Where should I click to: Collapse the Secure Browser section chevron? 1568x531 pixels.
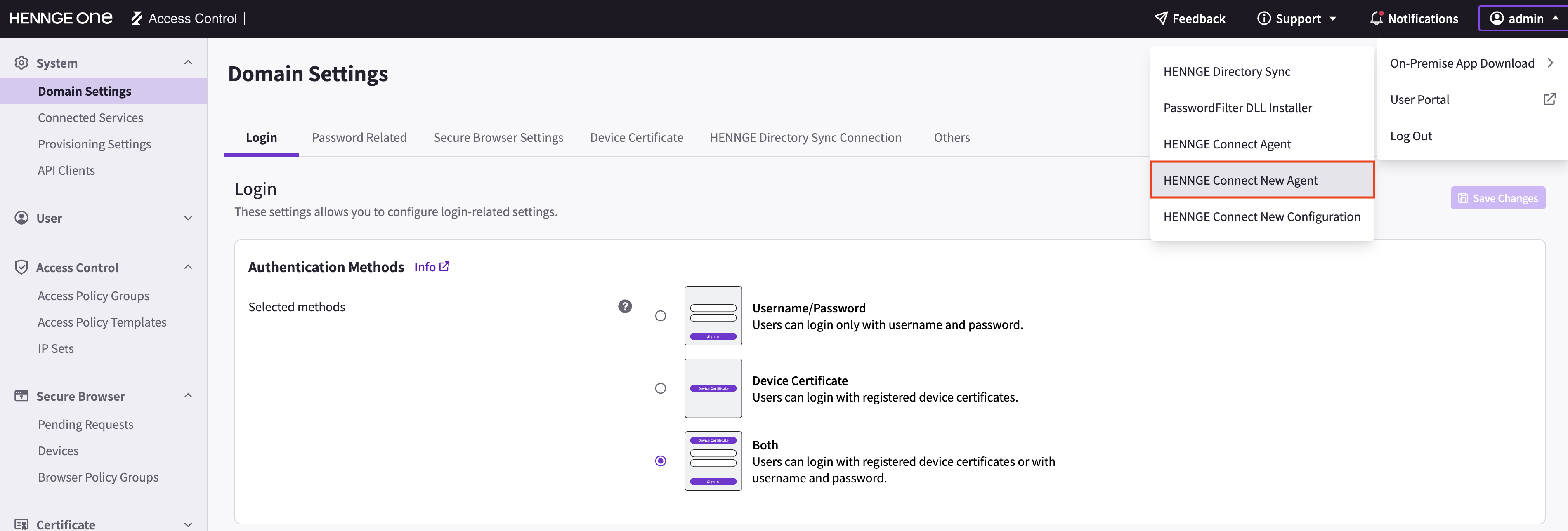pyautogui.click(x=188, y=396)
